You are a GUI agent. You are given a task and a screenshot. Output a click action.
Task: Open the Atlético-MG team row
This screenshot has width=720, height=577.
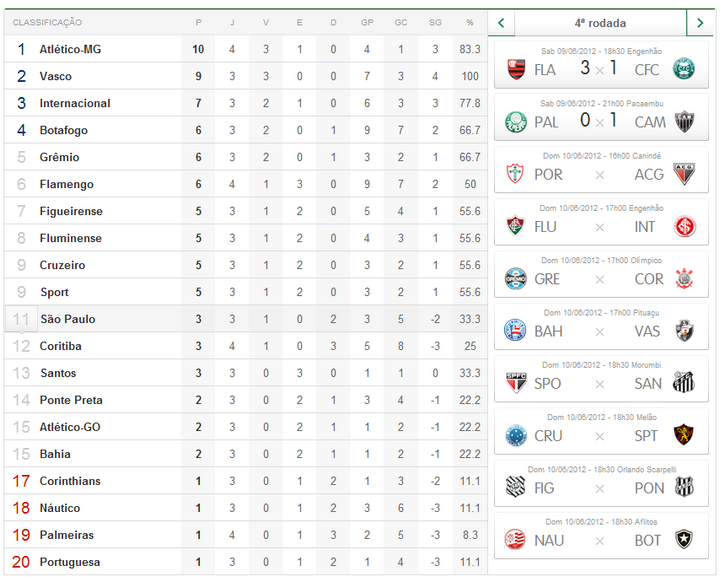click(70, 49)
